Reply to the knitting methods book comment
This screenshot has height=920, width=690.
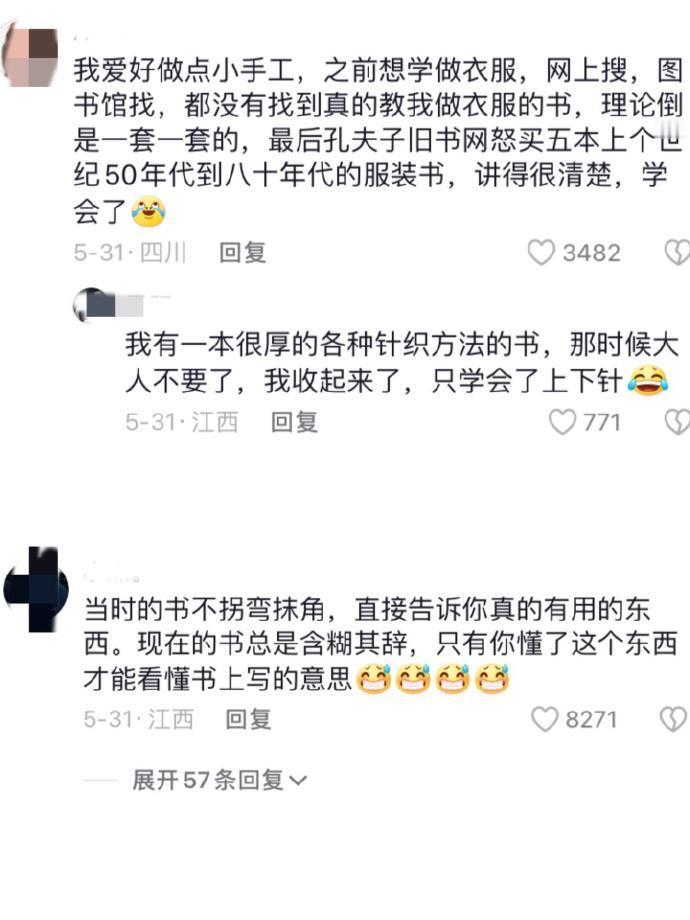294,422
